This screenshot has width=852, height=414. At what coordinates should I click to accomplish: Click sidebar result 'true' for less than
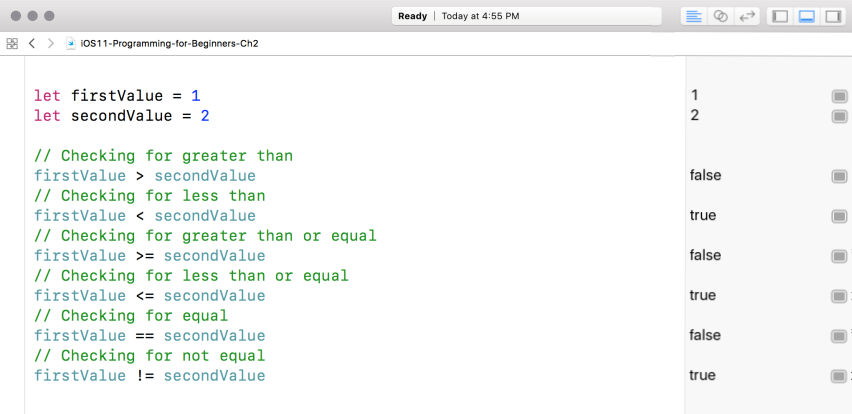pos(703,215)
